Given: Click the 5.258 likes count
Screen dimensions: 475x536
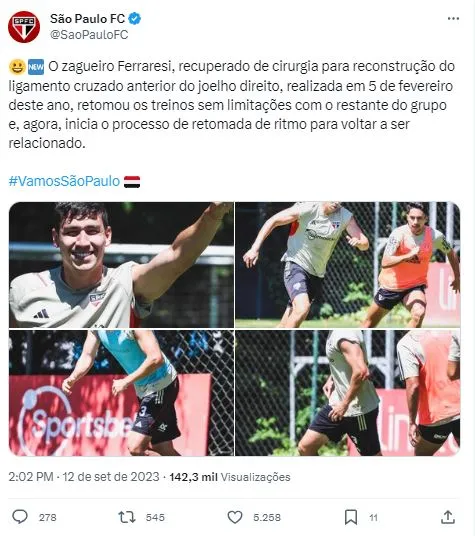Looking at the screenshot, I should tap(267, 517).
